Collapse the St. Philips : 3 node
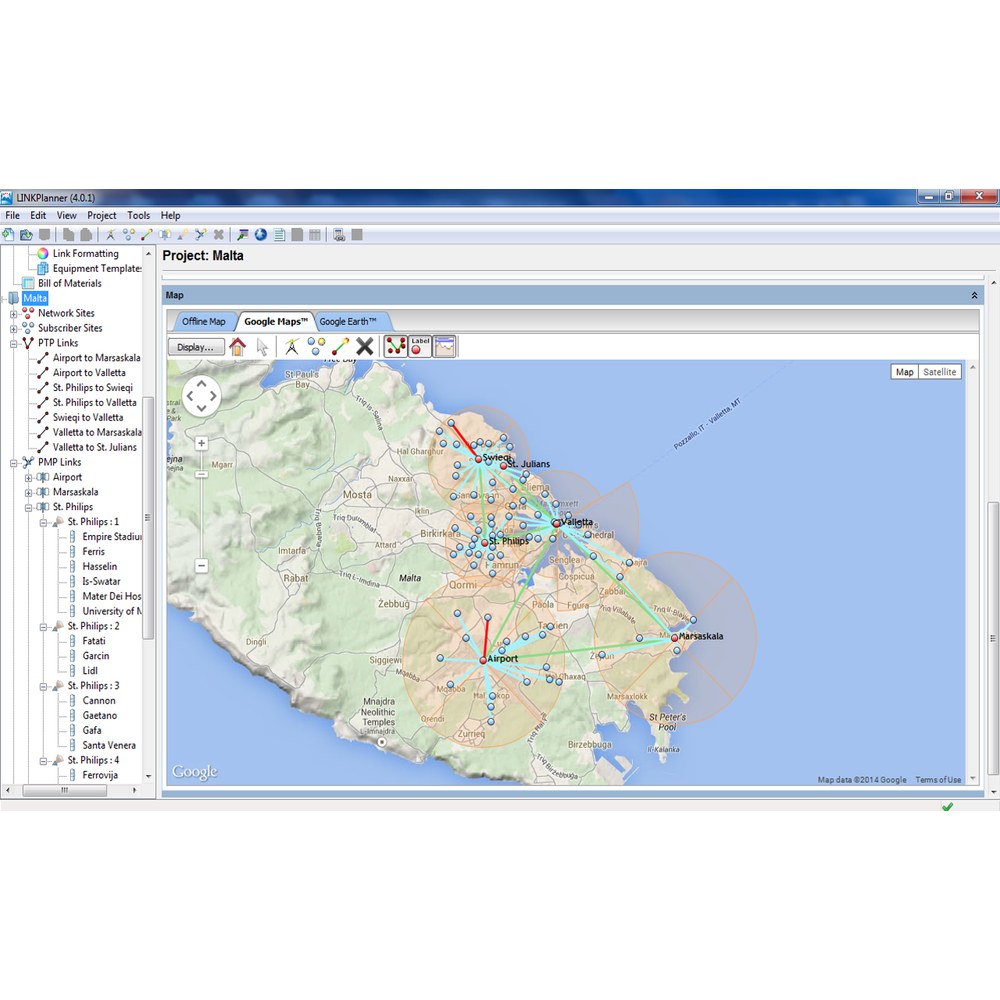The width and height of the screenshot is (1000, 1000). coord(43,686)
